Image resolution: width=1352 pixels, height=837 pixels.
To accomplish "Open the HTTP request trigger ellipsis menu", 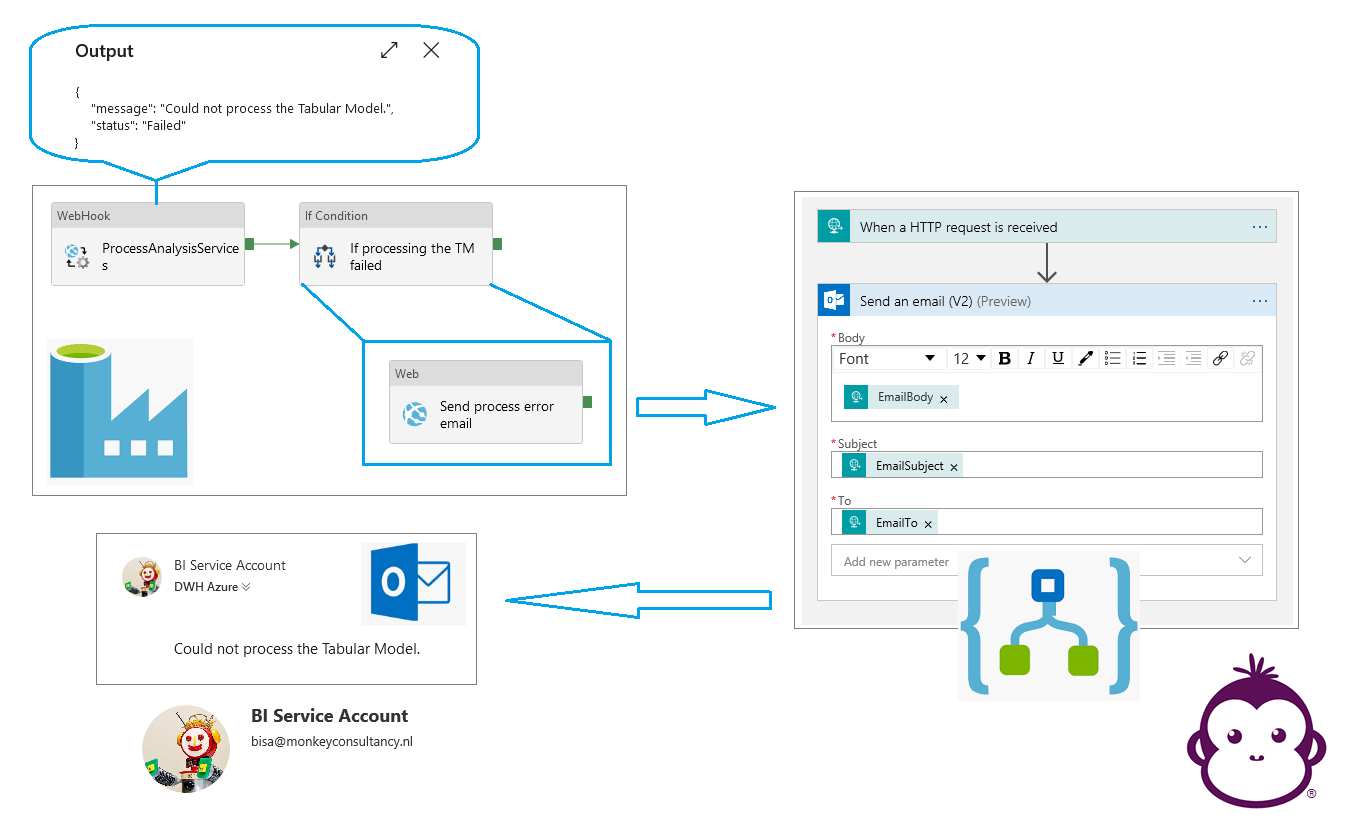I will pos(1260,227).
